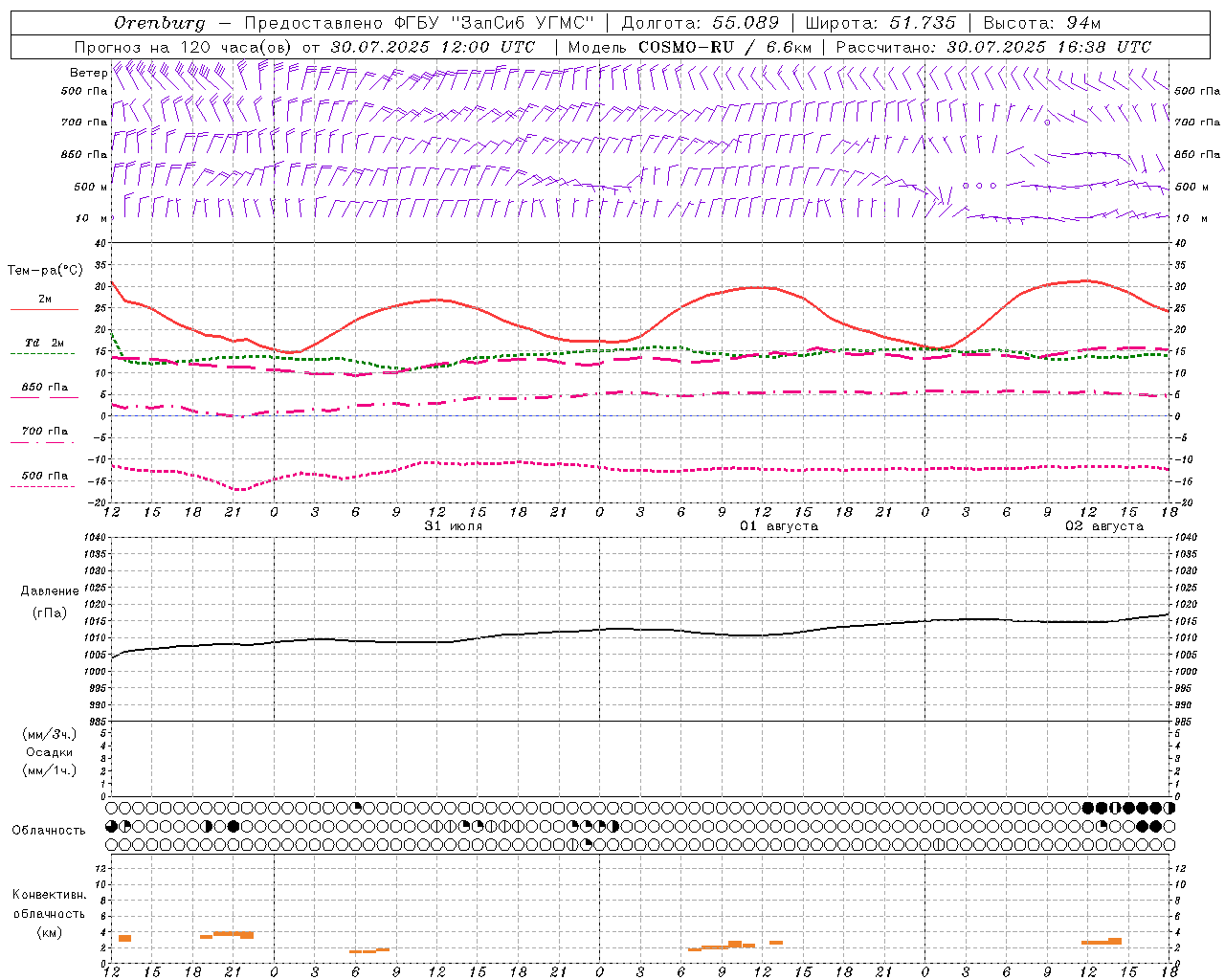The image size is (1225, 980).
Task: Click the "Ветер" wind panel label
Action: (88, 73)
